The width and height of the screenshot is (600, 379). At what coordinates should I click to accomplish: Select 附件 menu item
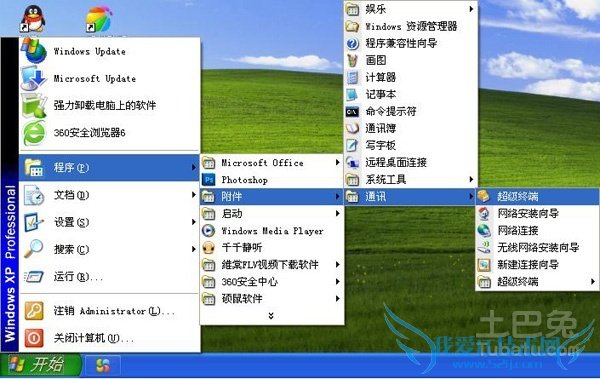coord(271,197)
